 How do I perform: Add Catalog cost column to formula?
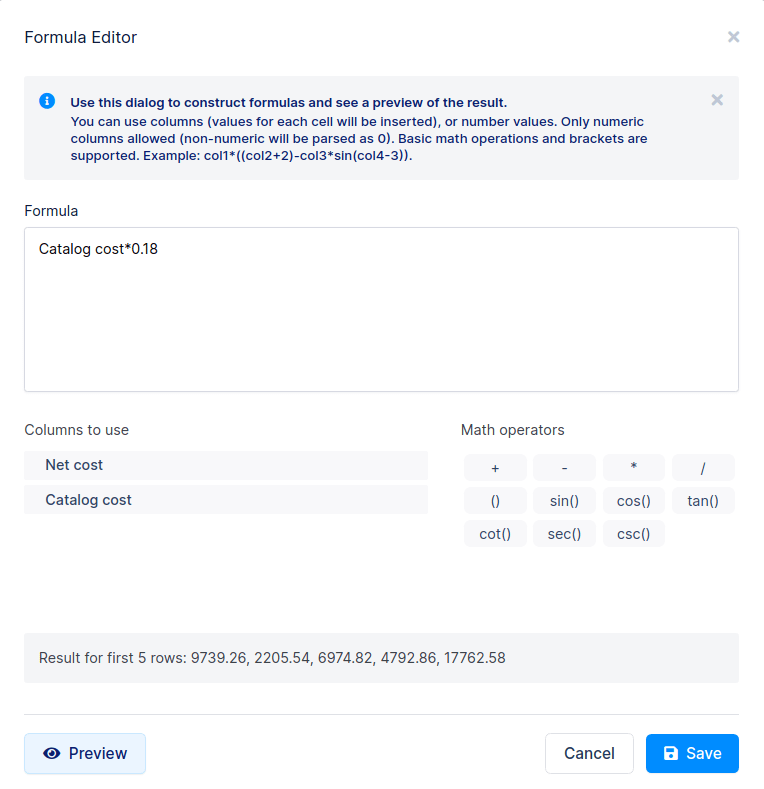(x=226, y=500)
